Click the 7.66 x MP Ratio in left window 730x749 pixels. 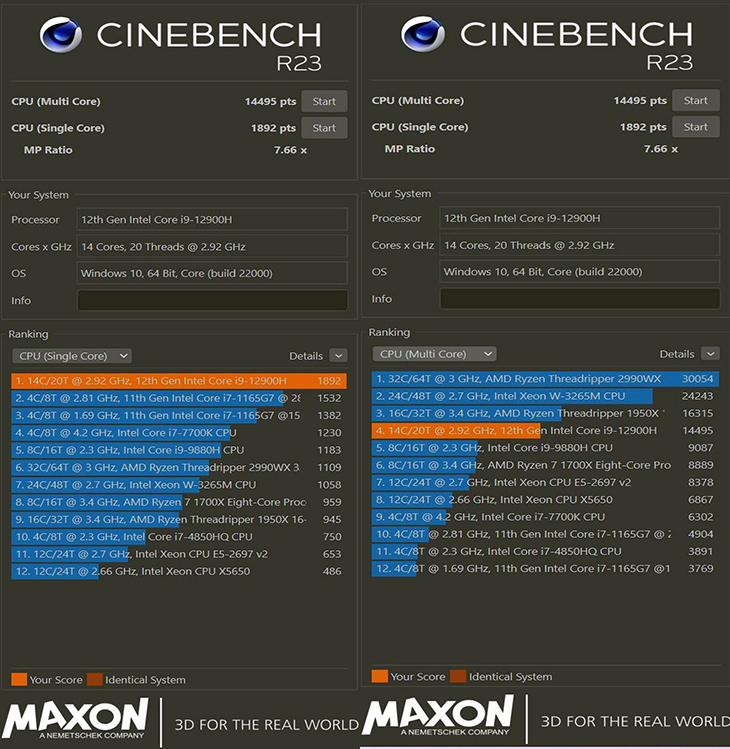pos(290,150)
